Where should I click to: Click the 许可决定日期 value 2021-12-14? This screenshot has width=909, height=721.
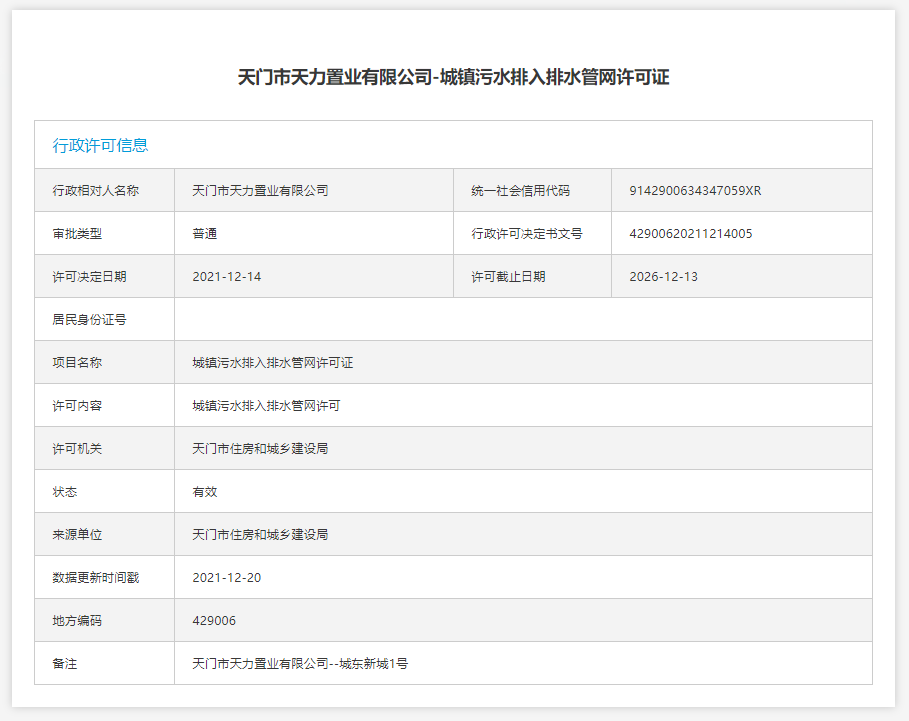227,277
